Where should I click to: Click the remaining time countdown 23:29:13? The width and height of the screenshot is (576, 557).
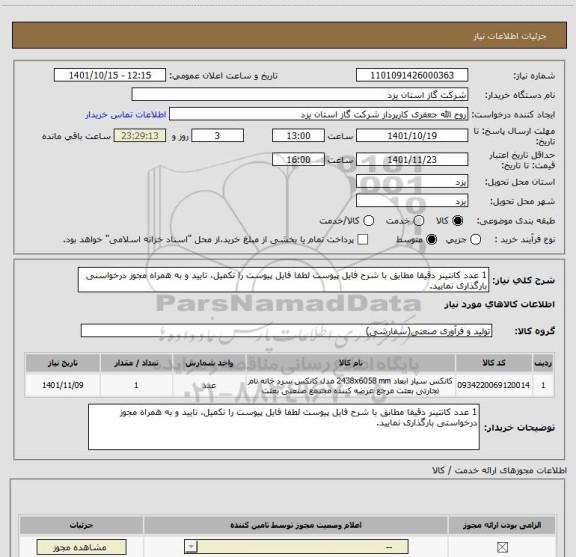pyautogui.click(x=140, y=136)
